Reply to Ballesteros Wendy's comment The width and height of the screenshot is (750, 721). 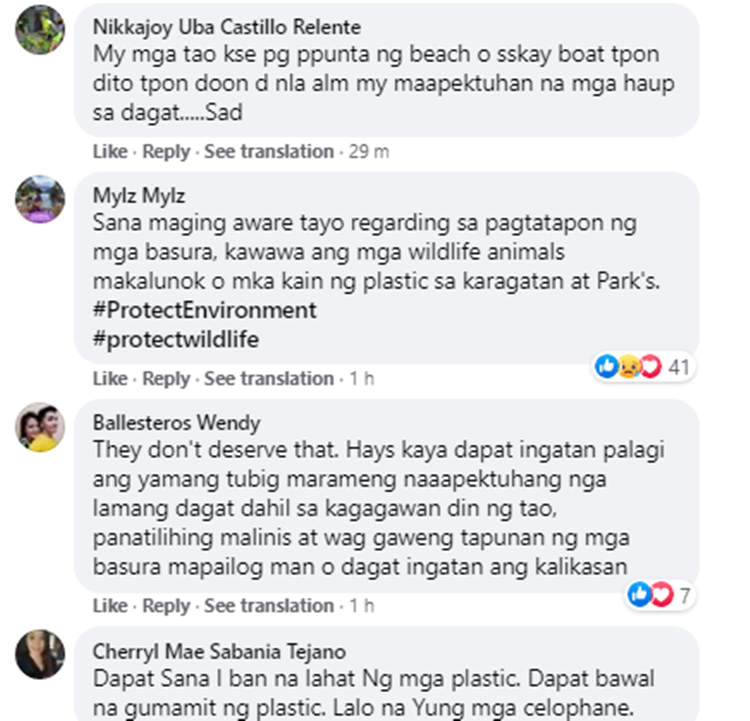pos(166,606)
